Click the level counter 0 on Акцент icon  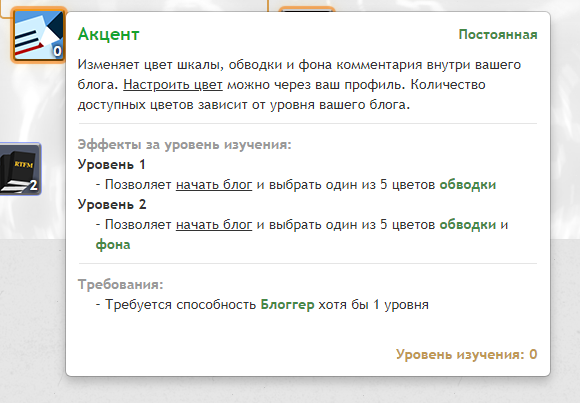57,51
